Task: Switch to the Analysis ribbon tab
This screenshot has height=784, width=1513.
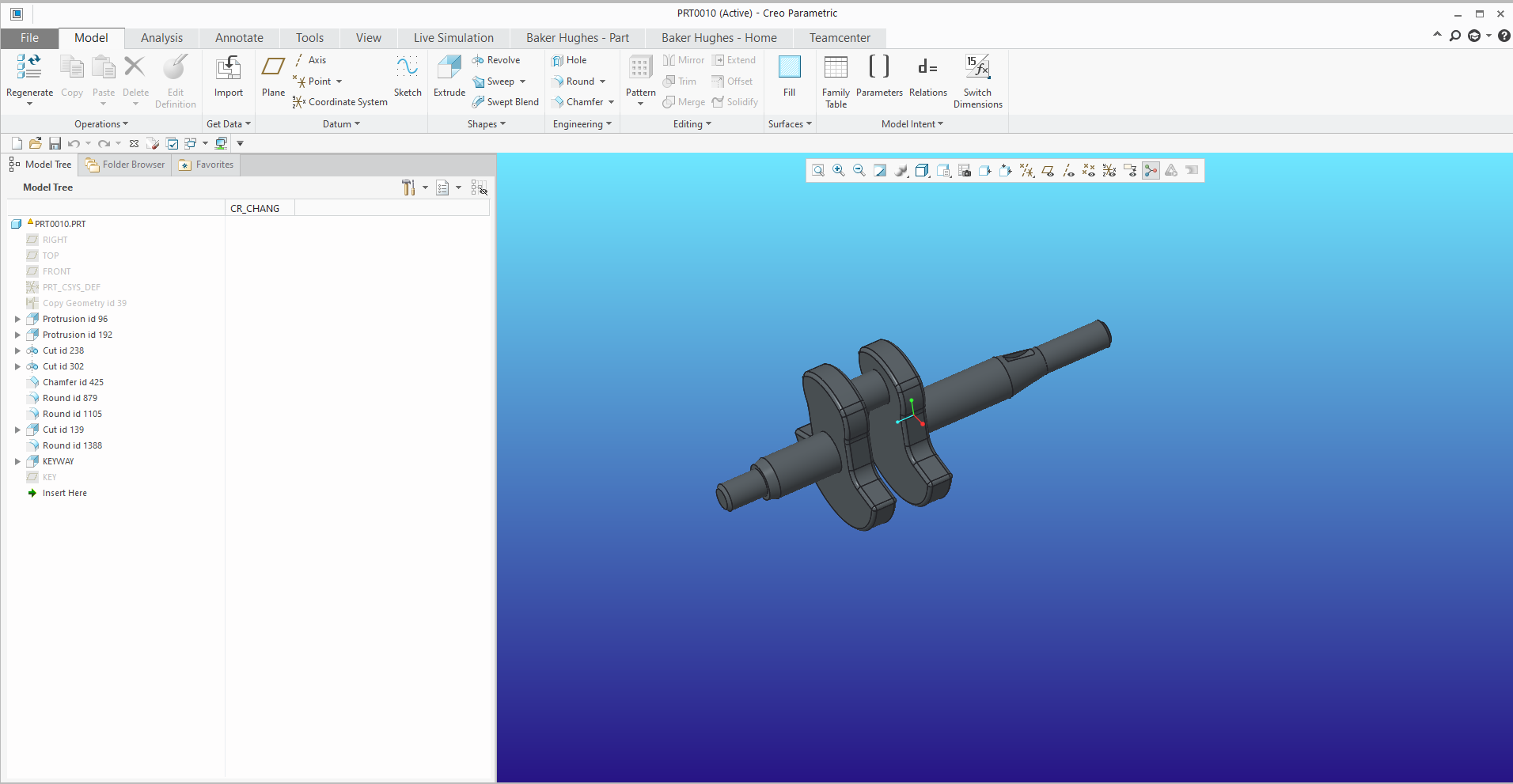Action: pyautogui.click(x=161, y=37)
